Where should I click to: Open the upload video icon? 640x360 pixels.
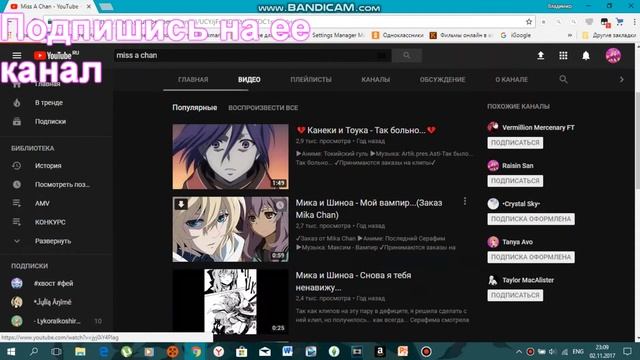tap(540, 55)
